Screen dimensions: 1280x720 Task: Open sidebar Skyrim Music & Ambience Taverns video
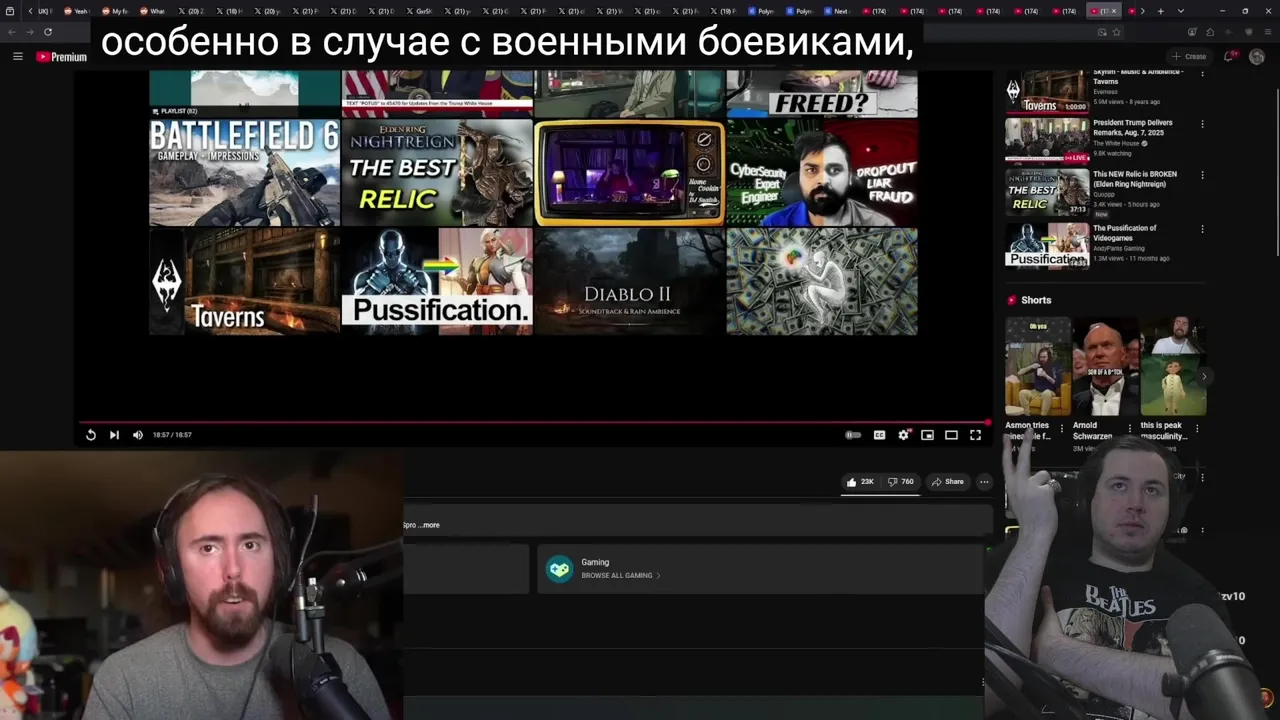[1047, 91]
